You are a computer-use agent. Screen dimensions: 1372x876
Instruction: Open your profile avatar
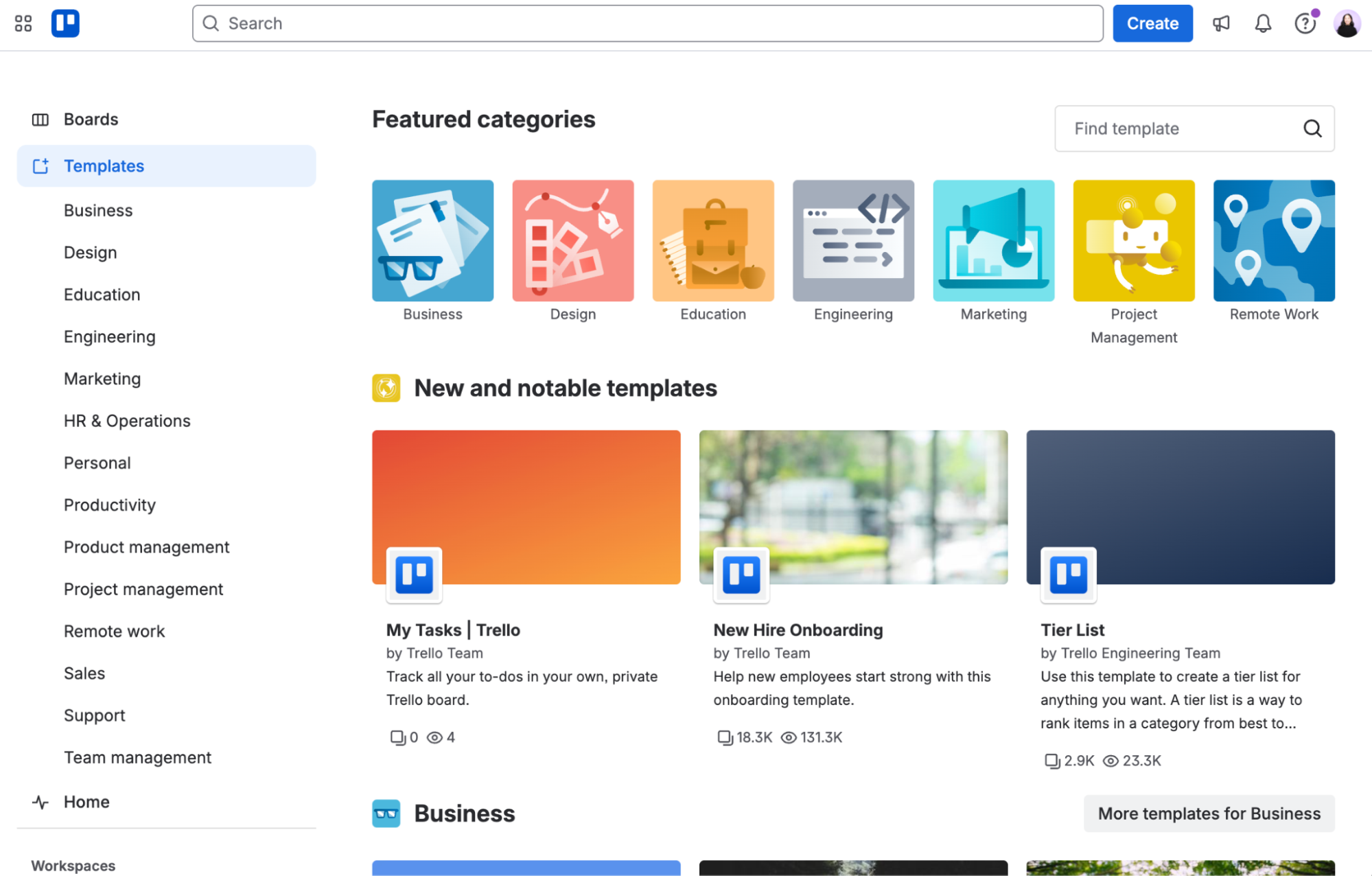[x=1347, y=23]
